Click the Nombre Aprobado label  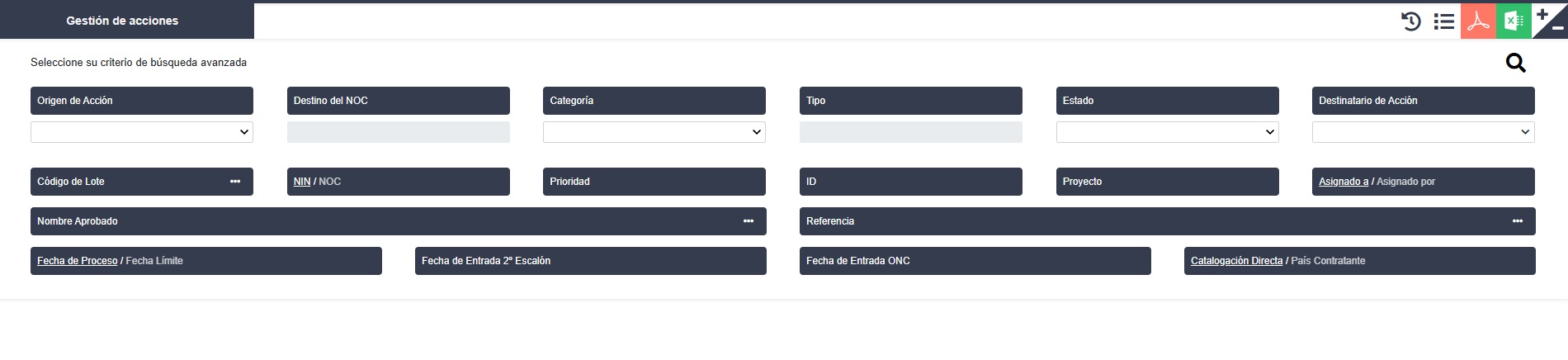pyautogui.click(x=78, y=221)
